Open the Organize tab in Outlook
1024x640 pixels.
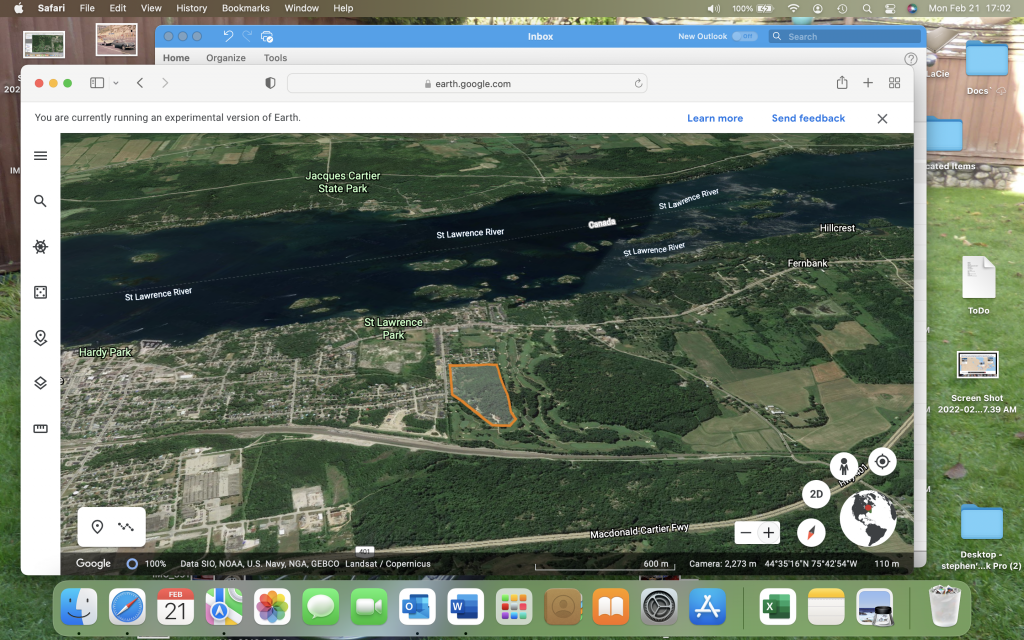(226, 58)
